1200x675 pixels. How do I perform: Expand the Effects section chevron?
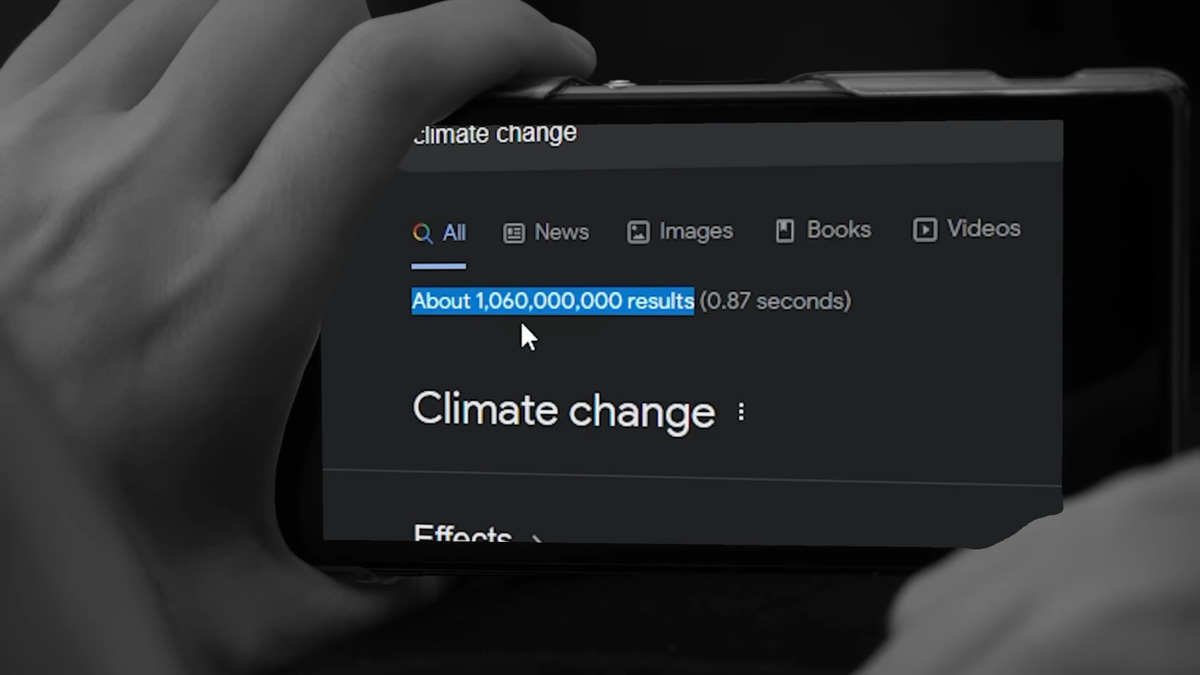[537, 541]
